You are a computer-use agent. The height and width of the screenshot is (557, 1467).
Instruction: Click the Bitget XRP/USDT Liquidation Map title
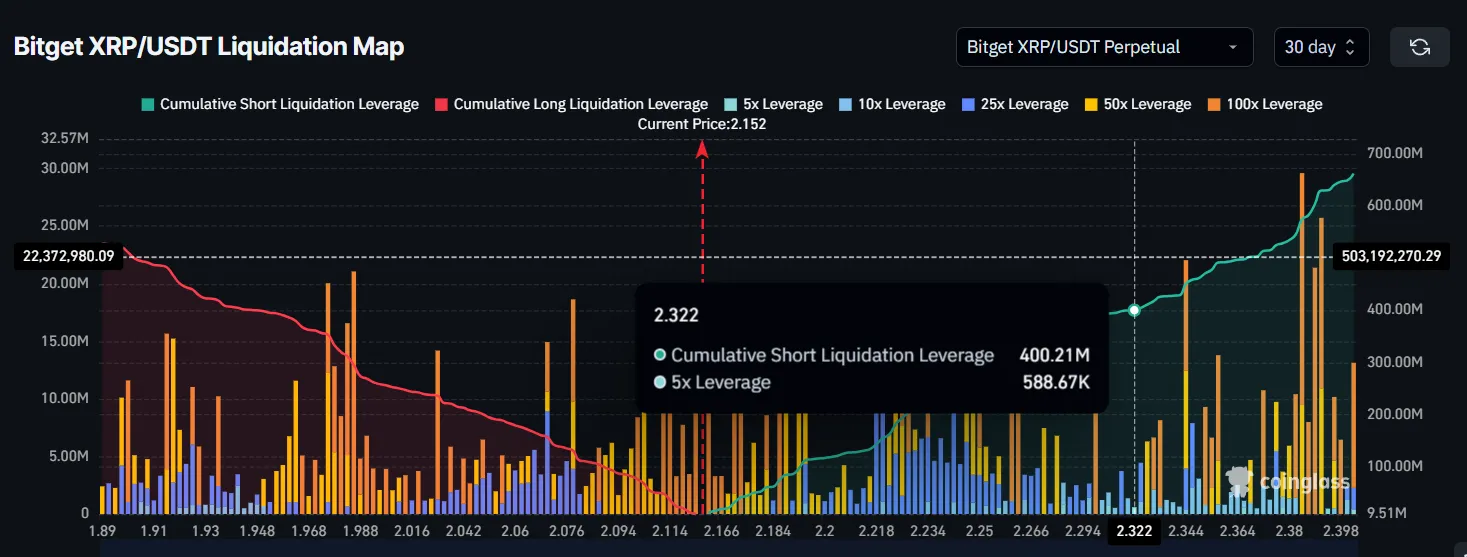tap(209, 47)
